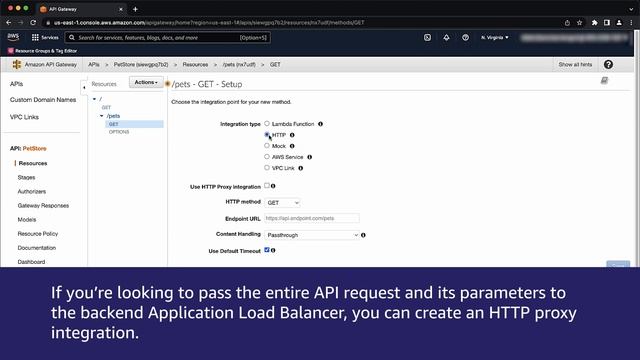Select the /pets resource
This screenshot has height=360, width=640.
(x=113, y=116)
